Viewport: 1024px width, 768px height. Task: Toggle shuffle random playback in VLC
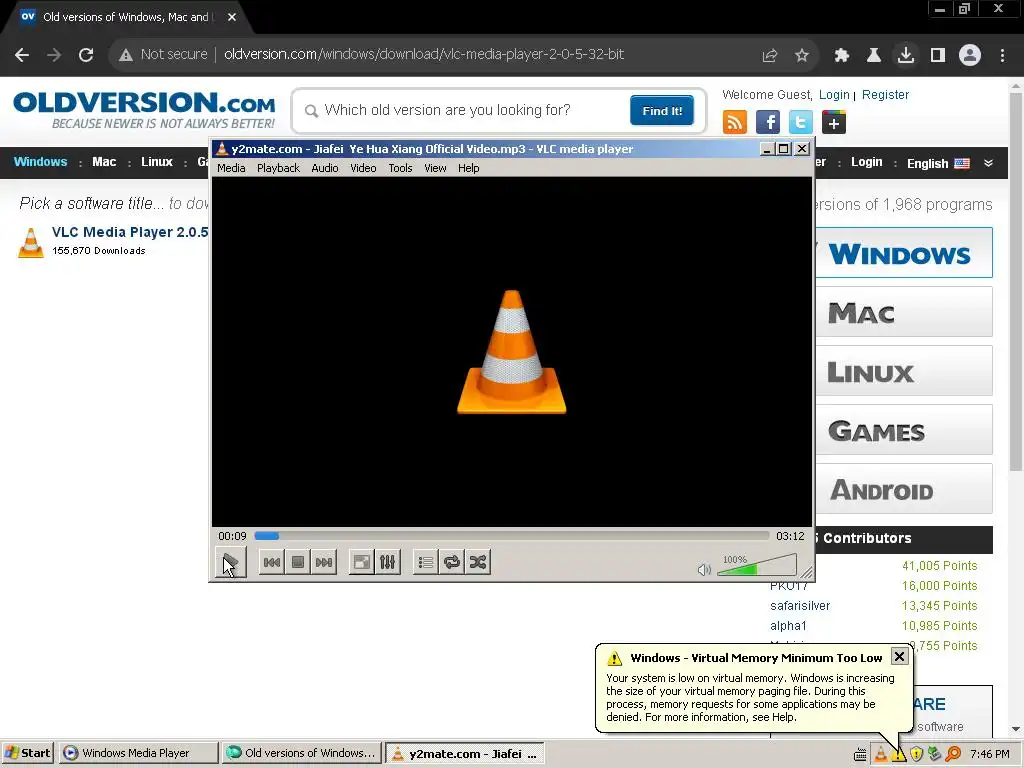click(478, 562)
